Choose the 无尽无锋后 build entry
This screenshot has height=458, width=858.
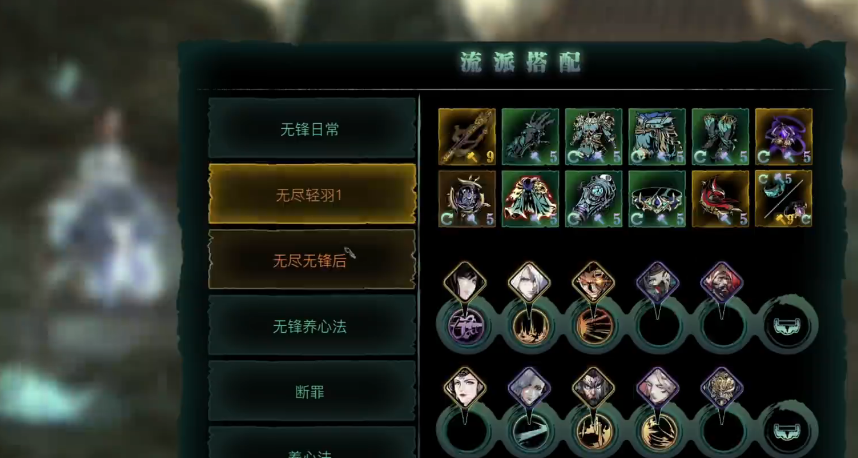tap(312, 259)
